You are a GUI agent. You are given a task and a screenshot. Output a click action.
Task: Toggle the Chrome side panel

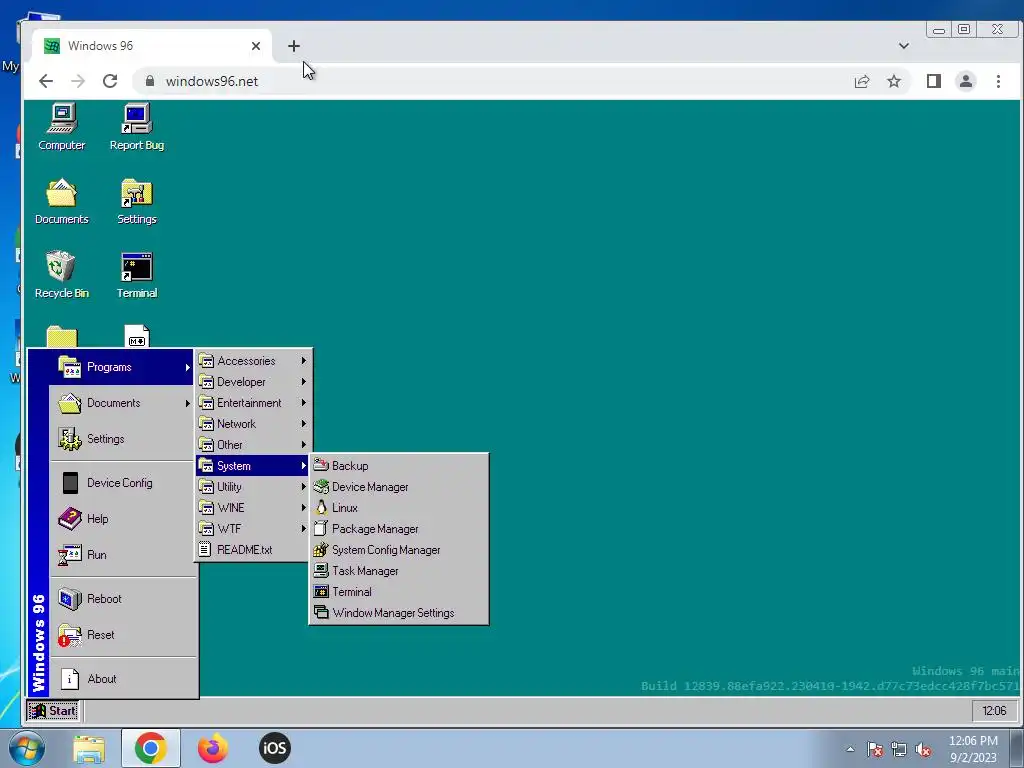coord(933,81)
